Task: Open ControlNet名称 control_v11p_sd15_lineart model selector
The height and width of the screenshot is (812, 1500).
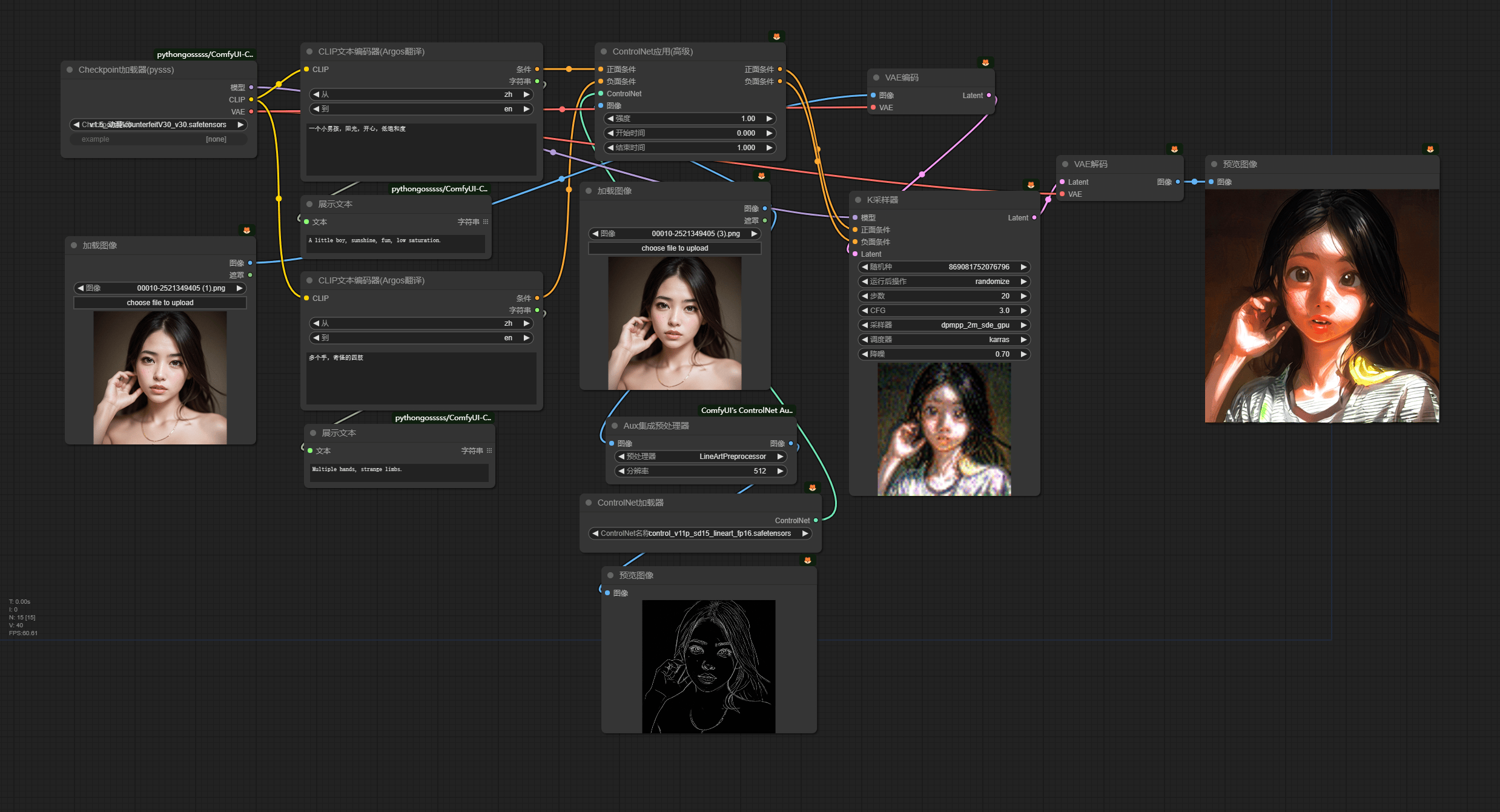Action: coord(701,533)
